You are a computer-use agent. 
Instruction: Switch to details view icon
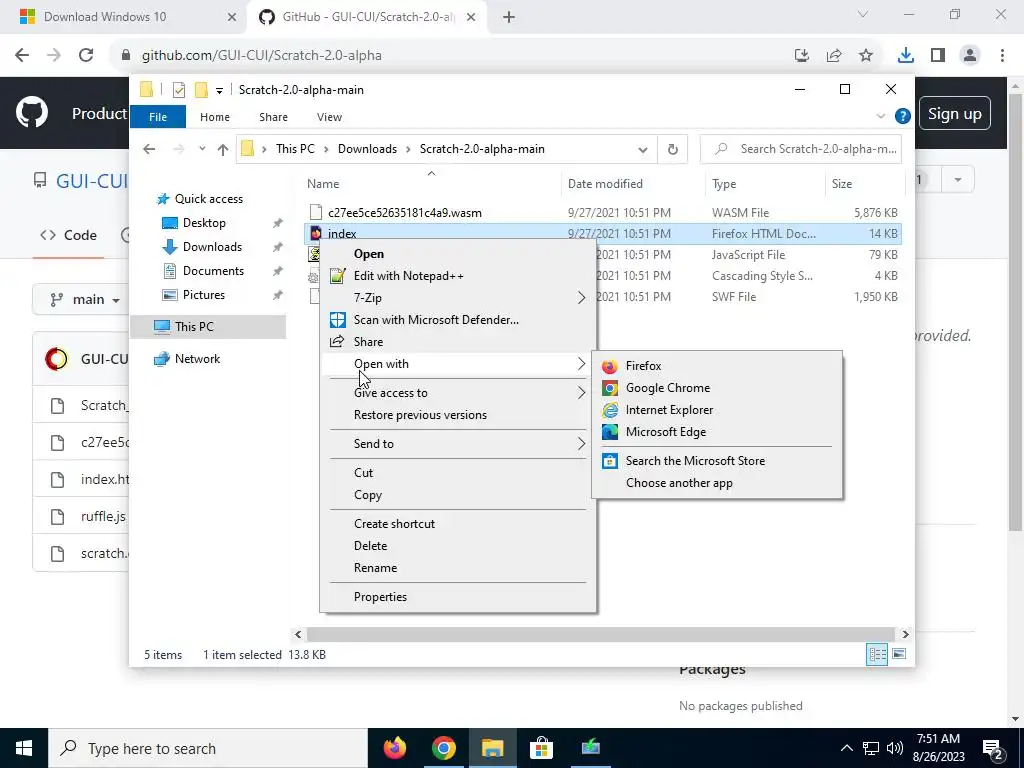pyautogui.click(x=877, y=654)
